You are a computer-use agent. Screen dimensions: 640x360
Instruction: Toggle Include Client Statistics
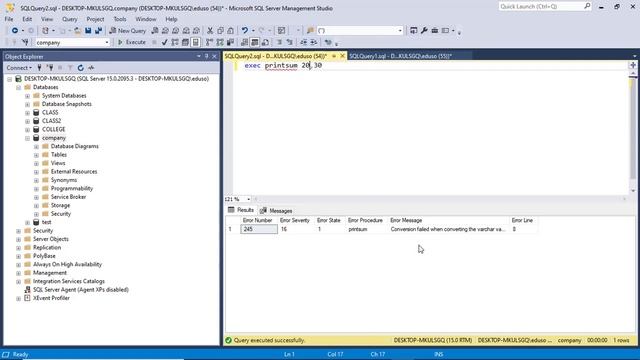click(230, 42)
